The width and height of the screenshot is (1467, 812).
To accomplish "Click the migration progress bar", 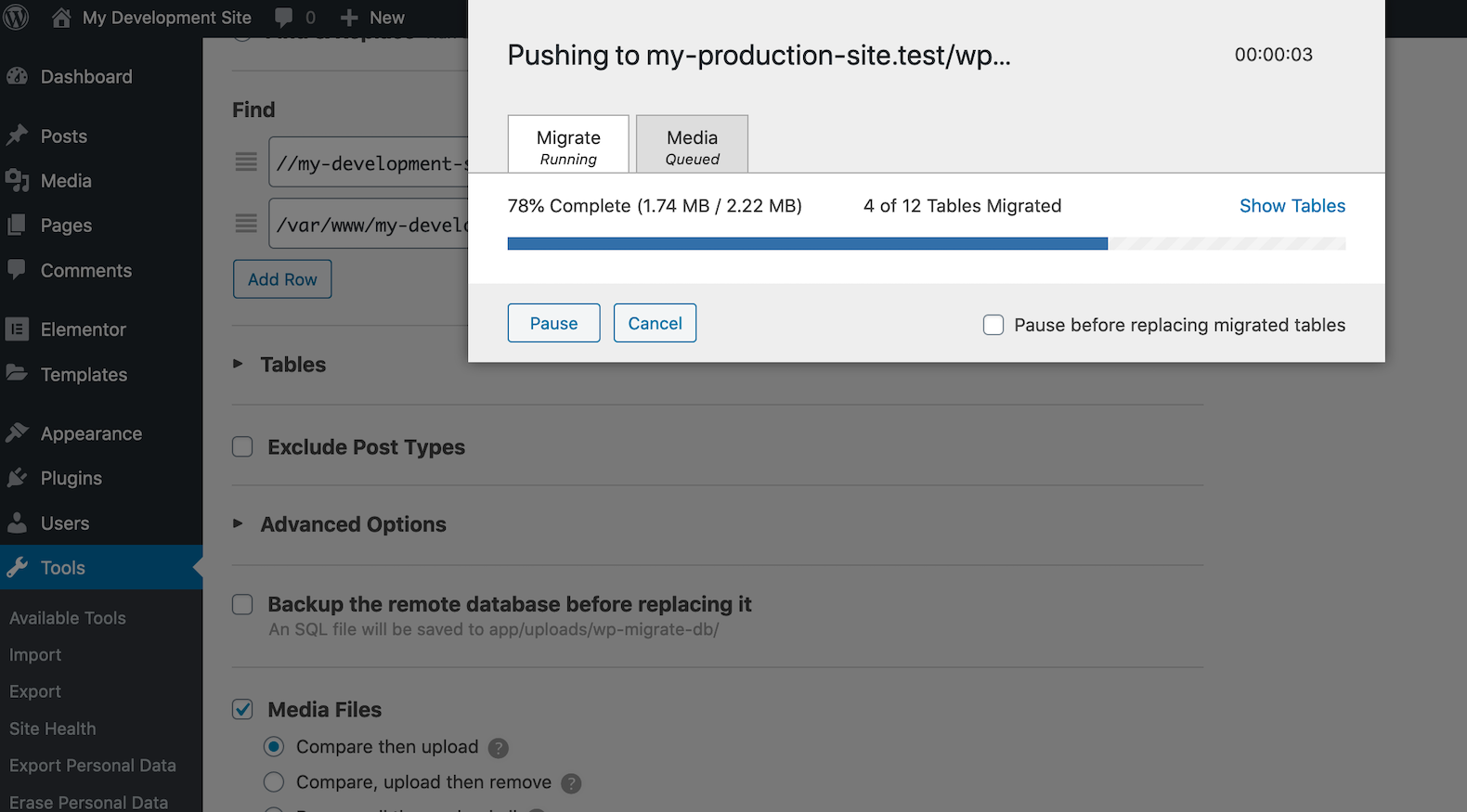I will 926,244.
